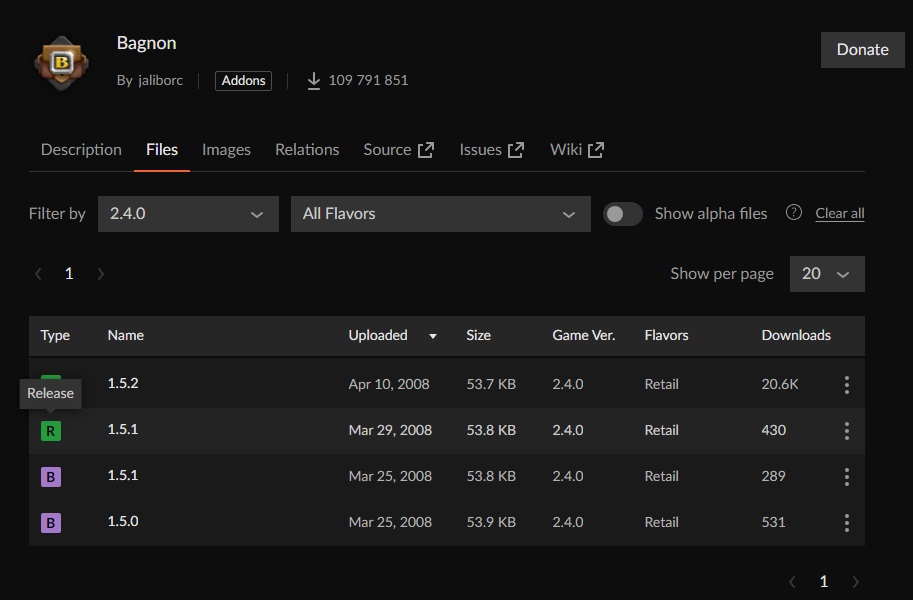
Task: Click the Mar 29, 2008 upload date
Action: [x=390, y=430]
